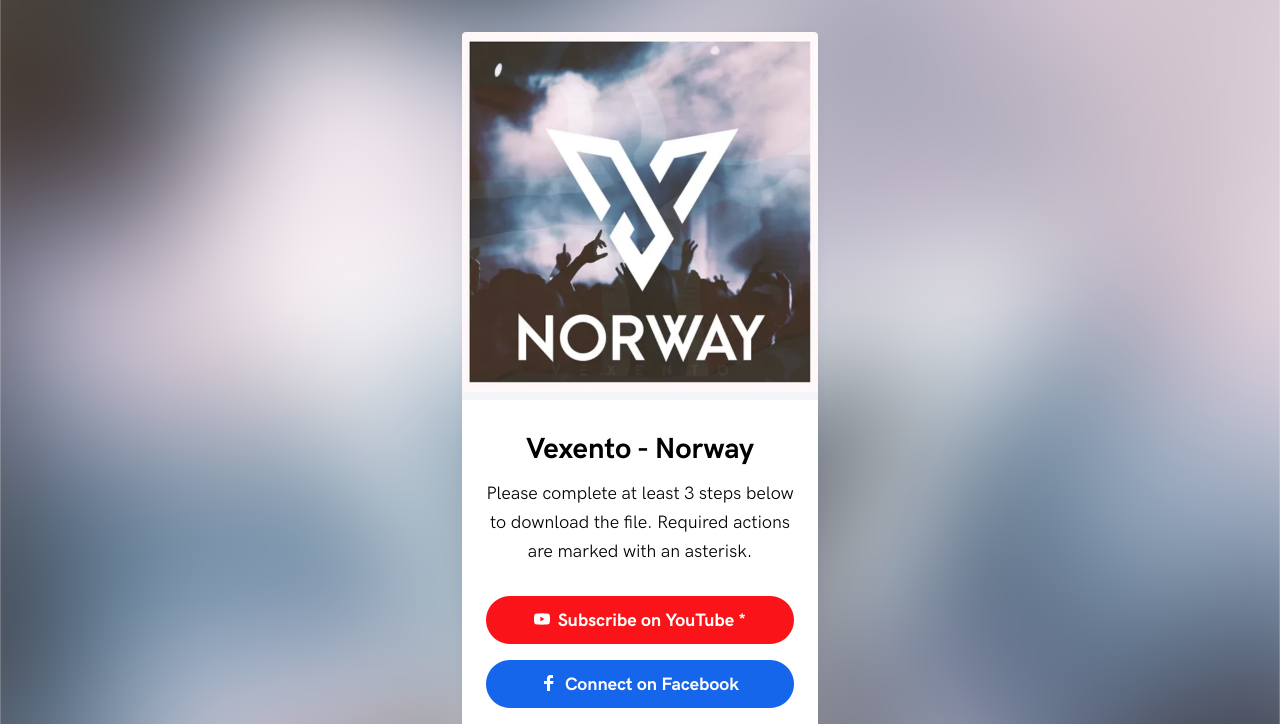Click the YouTube play icon in red button
1280x724 pixels.
coord(542,620)
